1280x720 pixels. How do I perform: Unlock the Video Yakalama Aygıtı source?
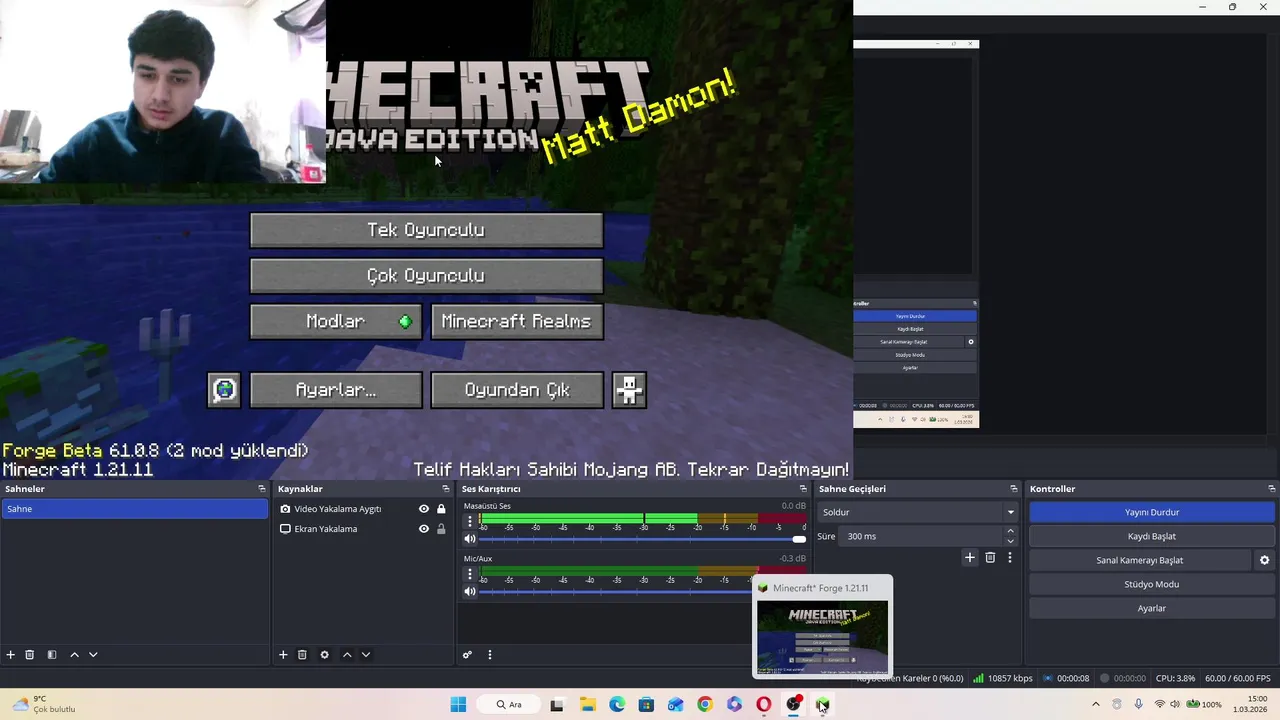441,509
